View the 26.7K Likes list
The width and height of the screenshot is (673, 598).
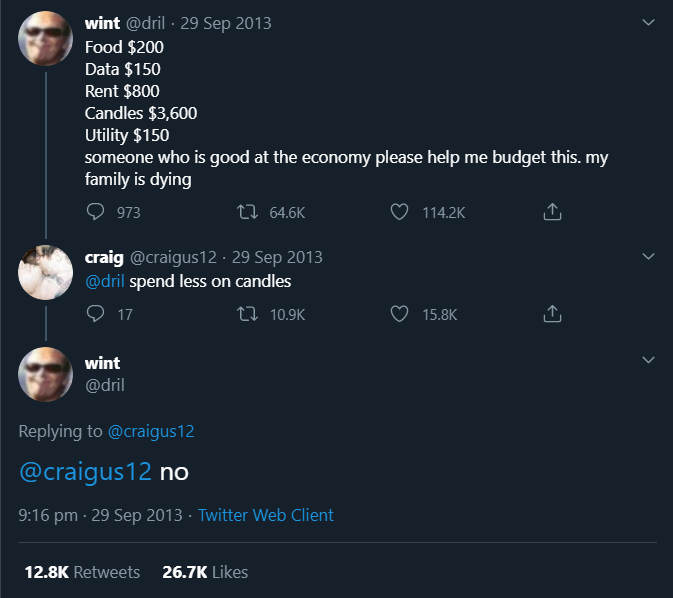(205, 572)
